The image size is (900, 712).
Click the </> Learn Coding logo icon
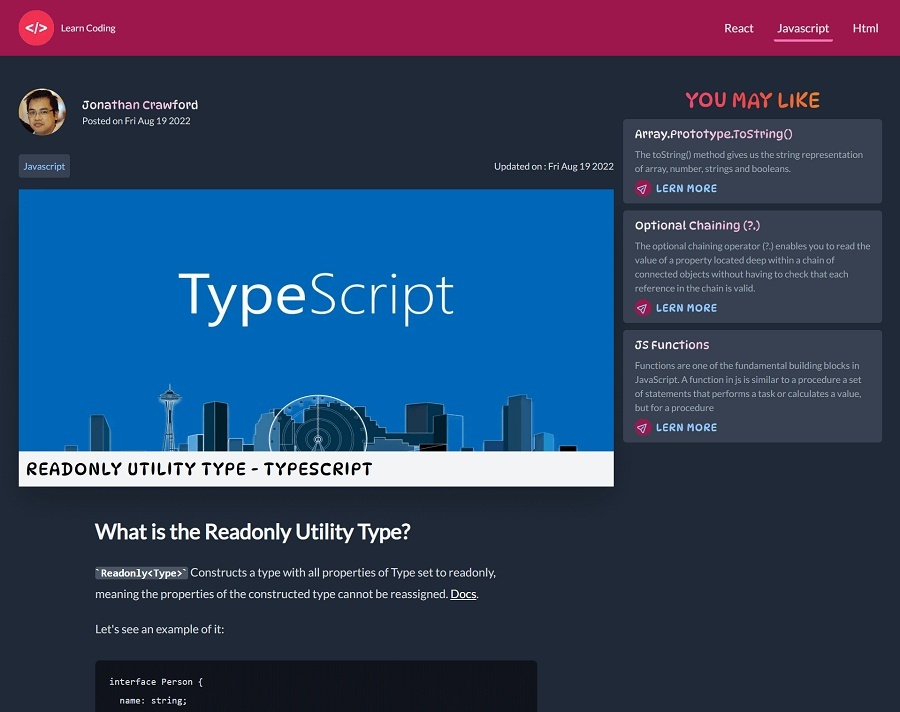[x=37, y=28]
